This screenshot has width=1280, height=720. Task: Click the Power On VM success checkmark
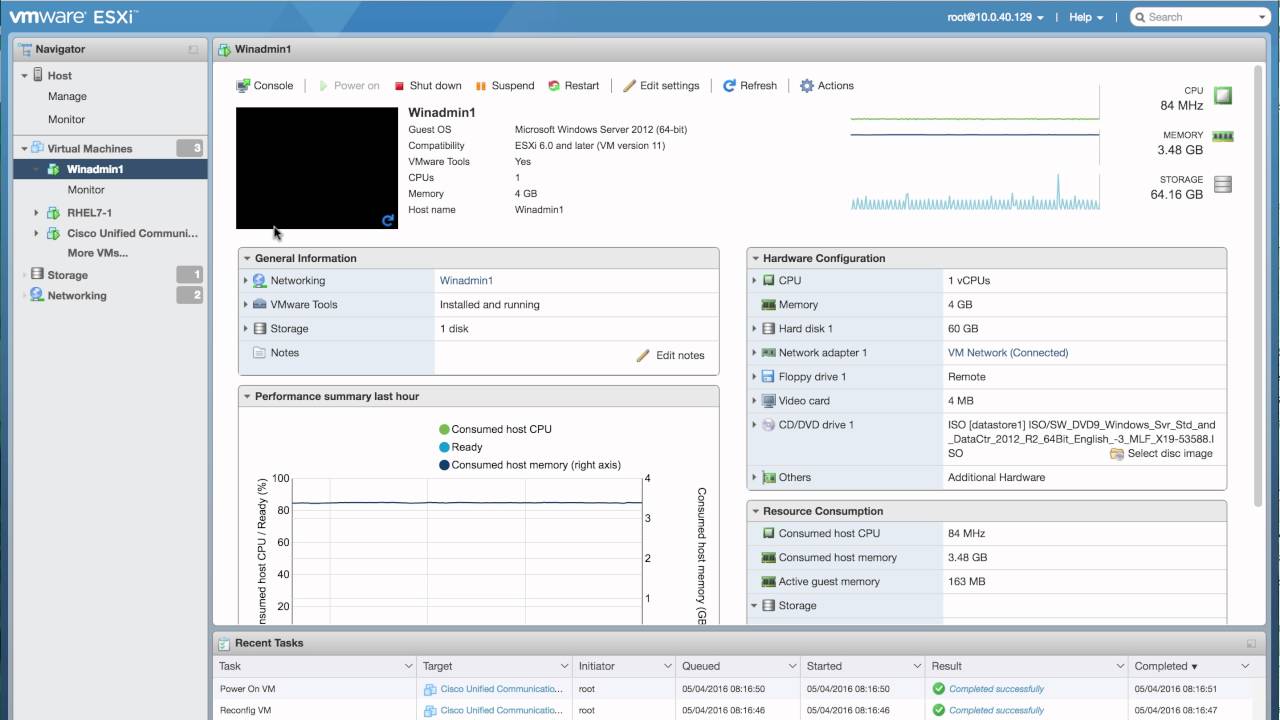pyautogui.click(x=939, y=689)
